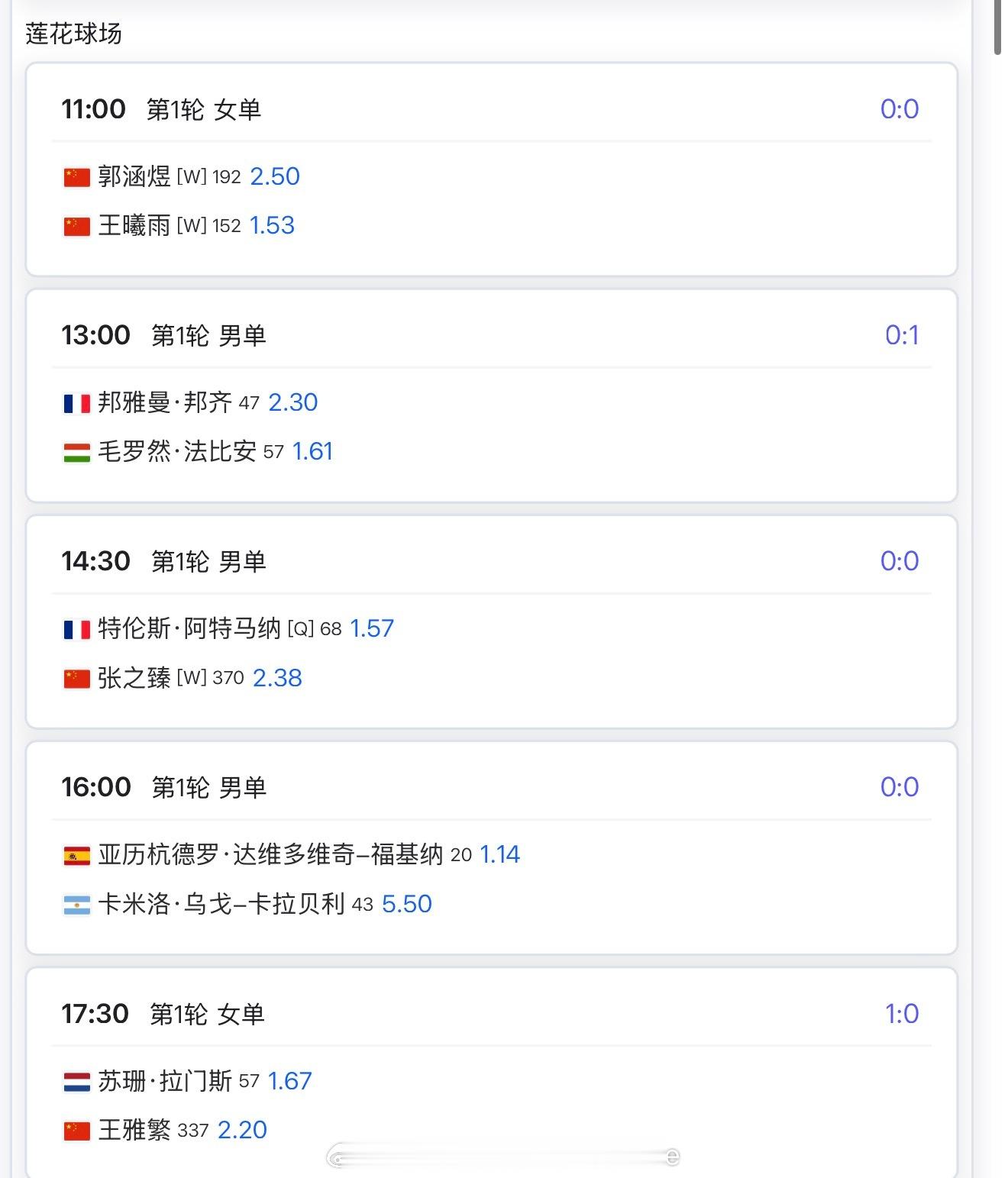Select odds 2.50 for 郭涵煜
Viewport: 1008px width, 1178px height.
point(275,176)
